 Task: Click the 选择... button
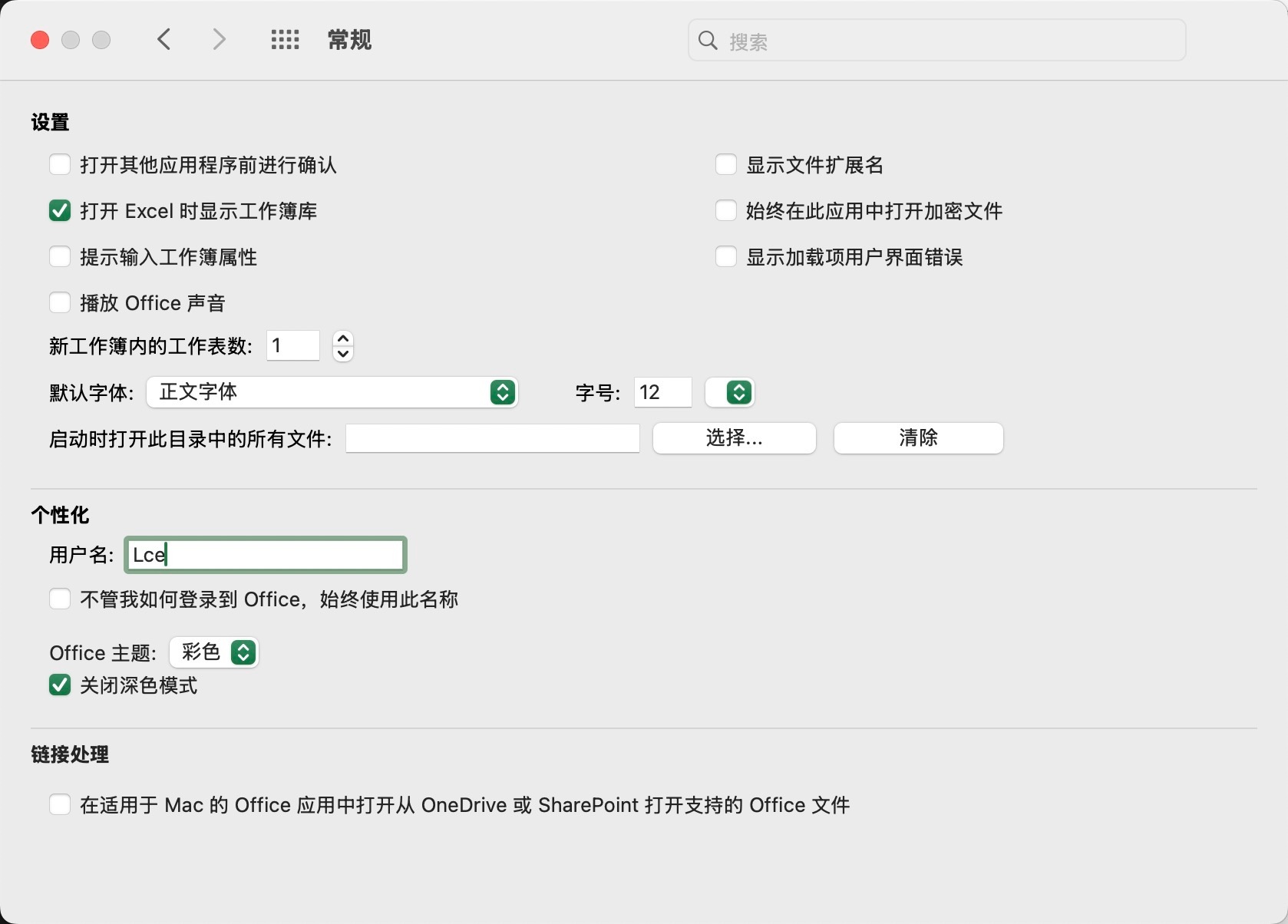coord(735,438)
